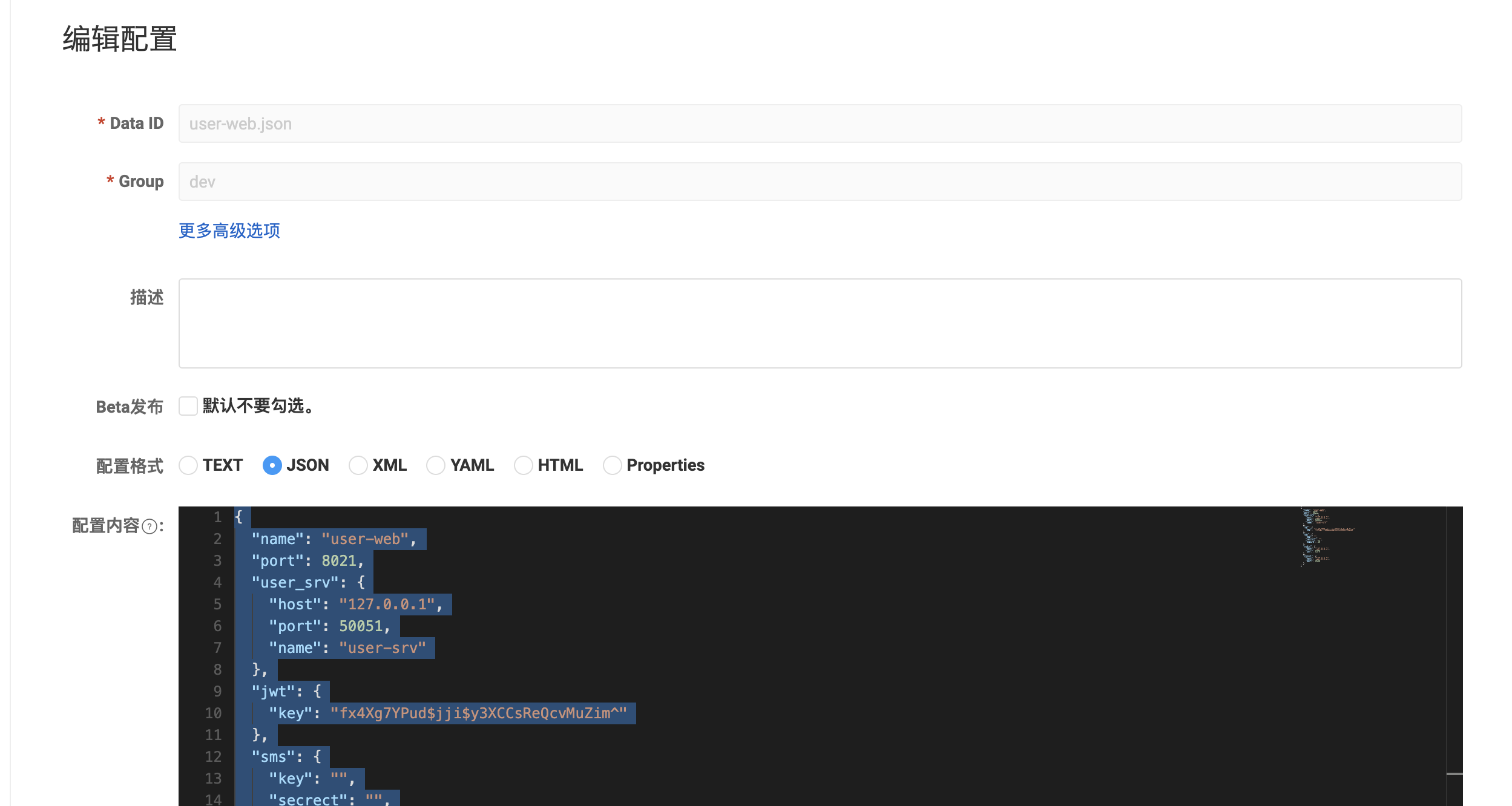Switch the config format to YAML

coord(436,465)
